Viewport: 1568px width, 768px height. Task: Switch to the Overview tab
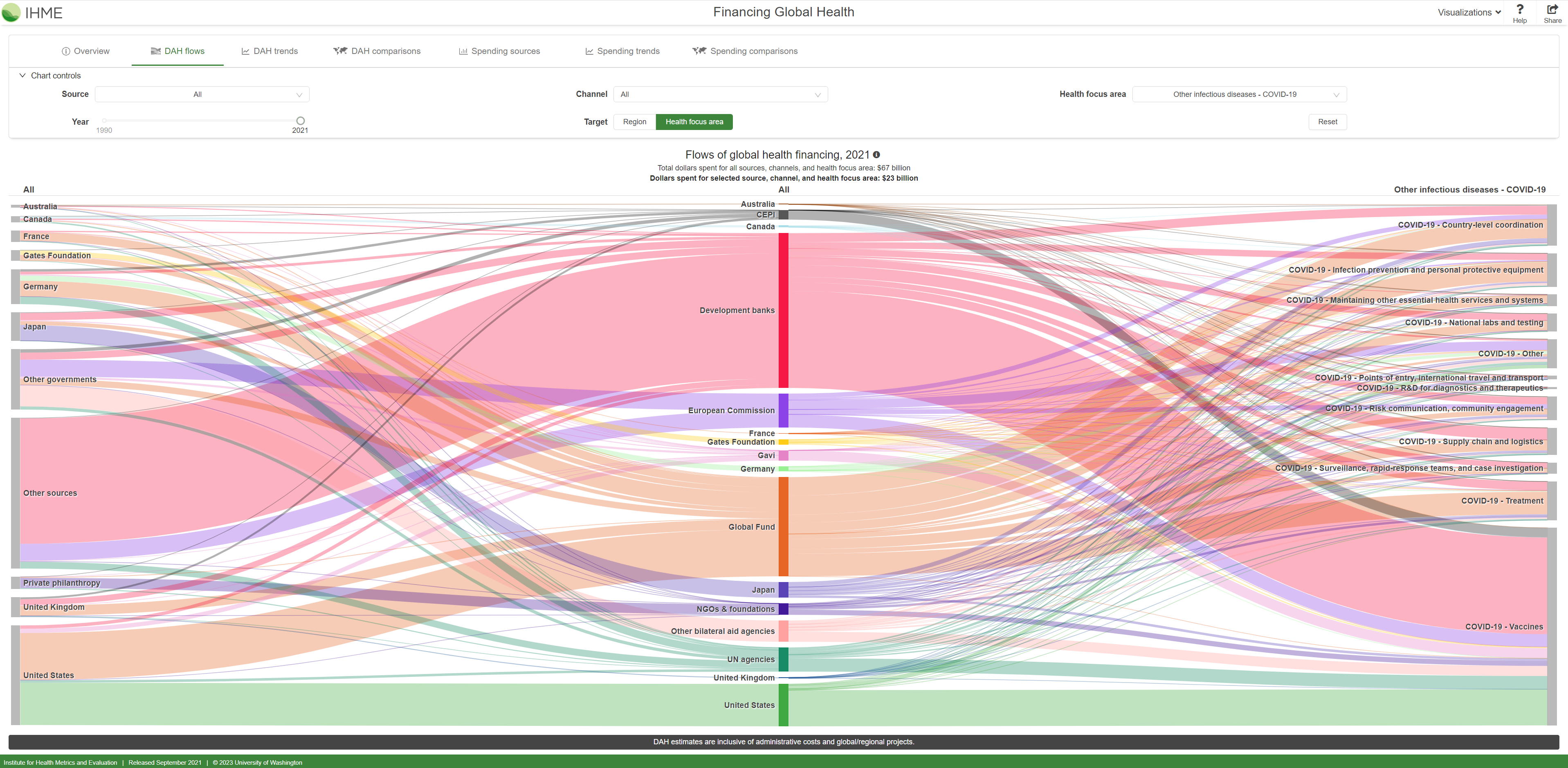86,51
